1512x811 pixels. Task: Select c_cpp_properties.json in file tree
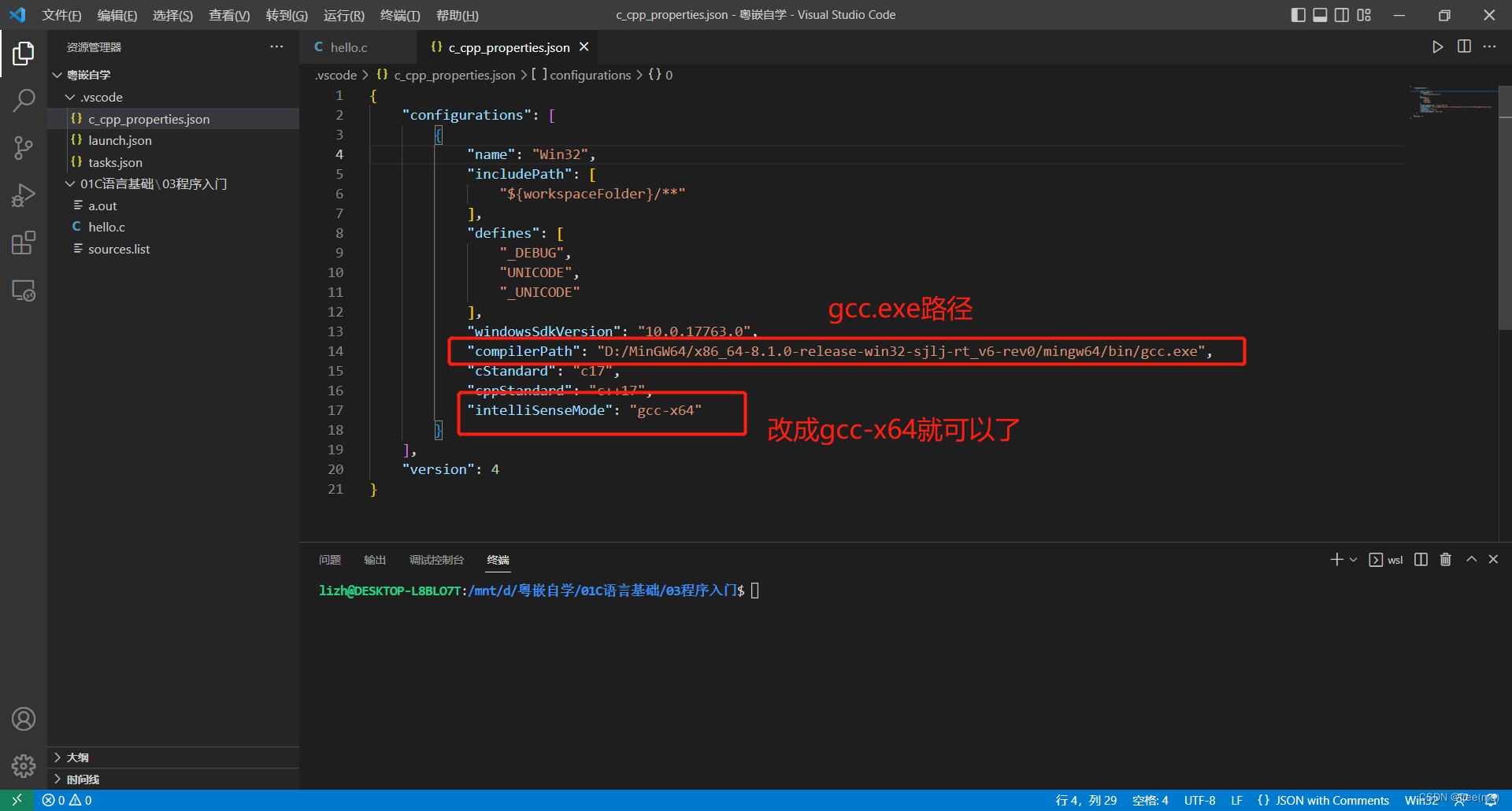173,119
